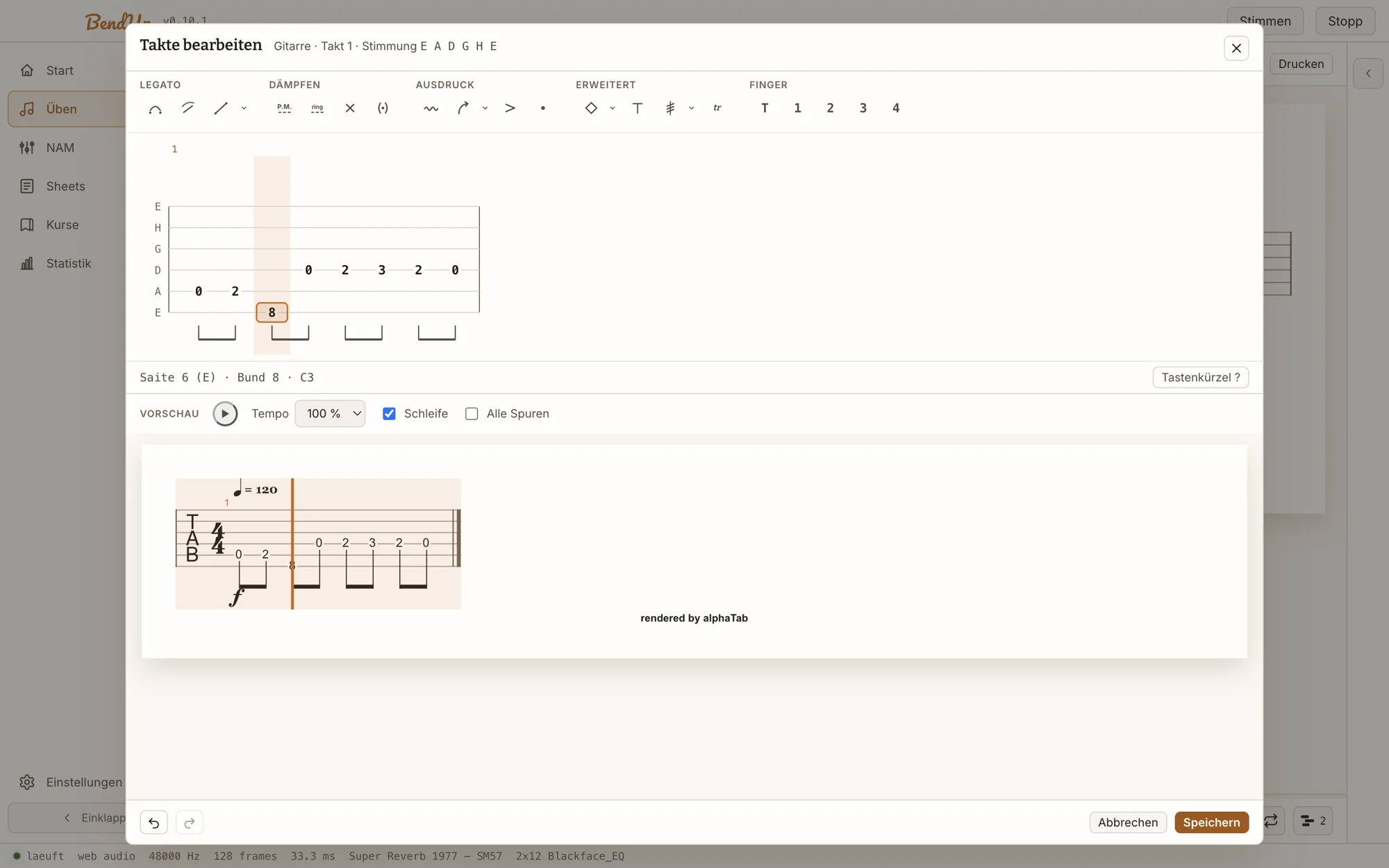Disable the Schleife loop checkbox
Image resolution: width=1389 pixels, height=868 pixels.
click(389, 414)
